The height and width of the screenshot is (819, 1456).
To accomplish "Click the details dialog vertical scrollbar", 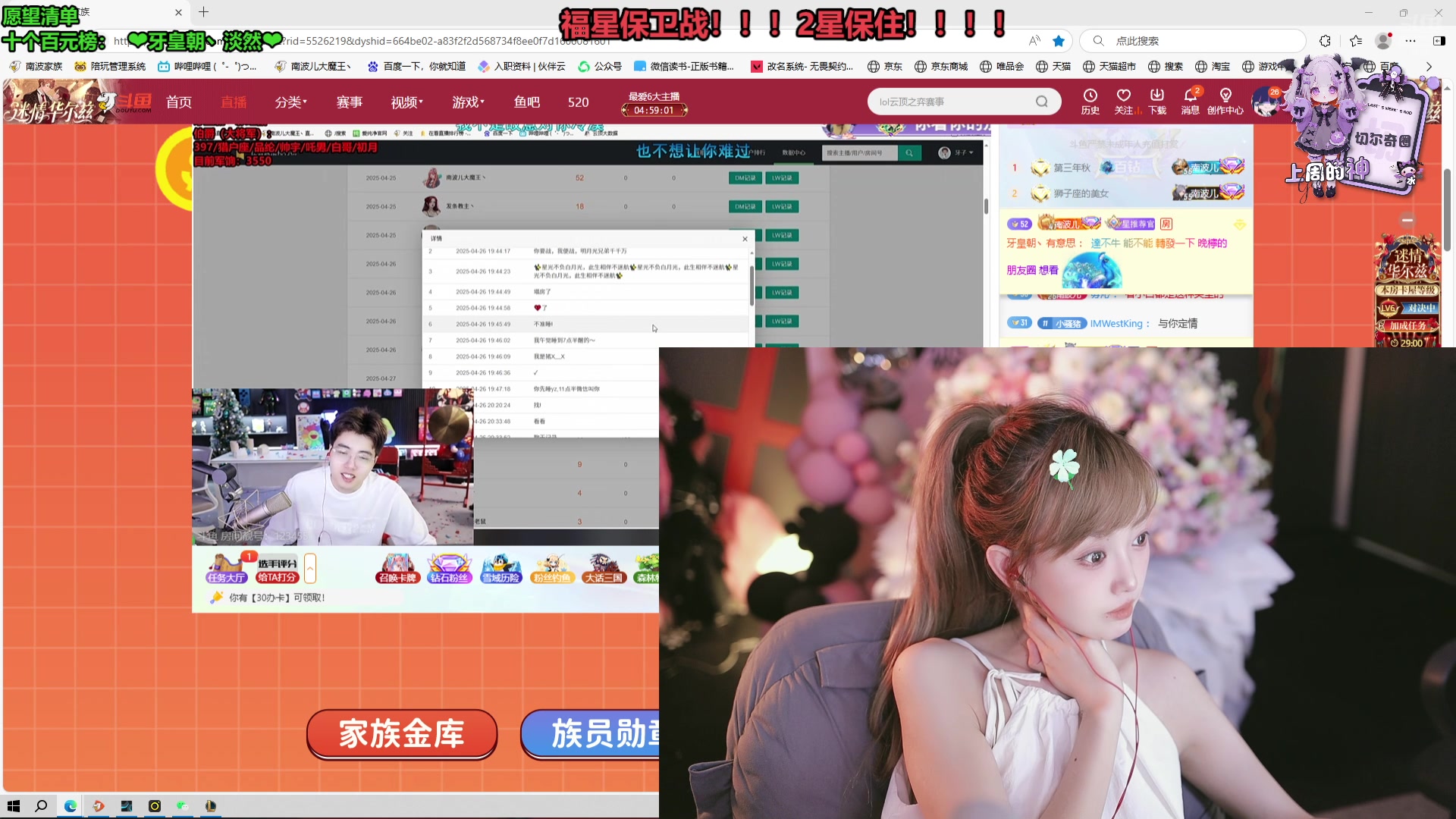I will [x=752, y=285].
